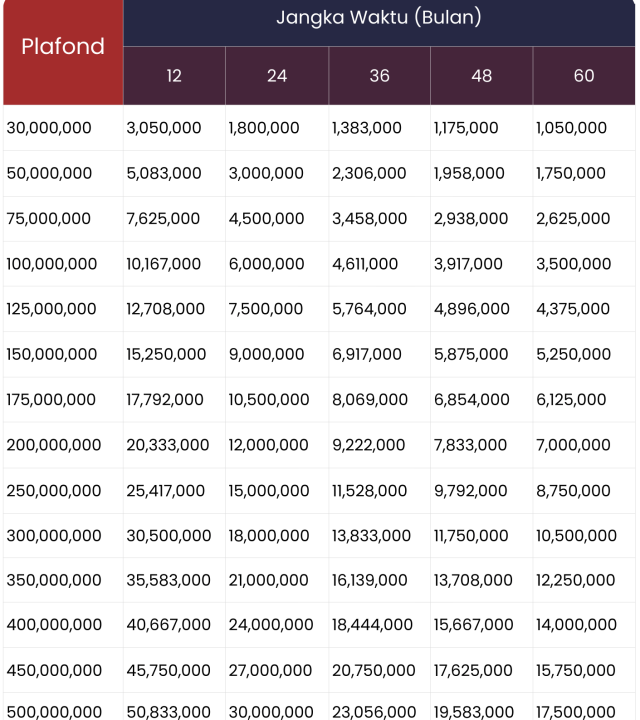Screen dimensions: 640x720
Task: Select the 12 month column header
Action: (x=174, y=76)
